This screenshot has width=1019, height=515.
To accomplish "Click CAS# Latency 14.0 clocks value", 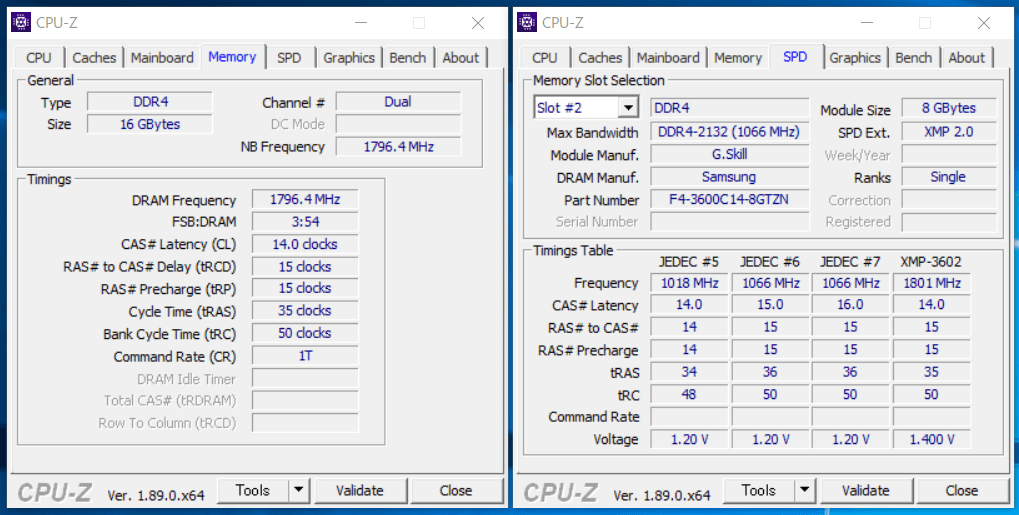I will [x=305, y=244].
